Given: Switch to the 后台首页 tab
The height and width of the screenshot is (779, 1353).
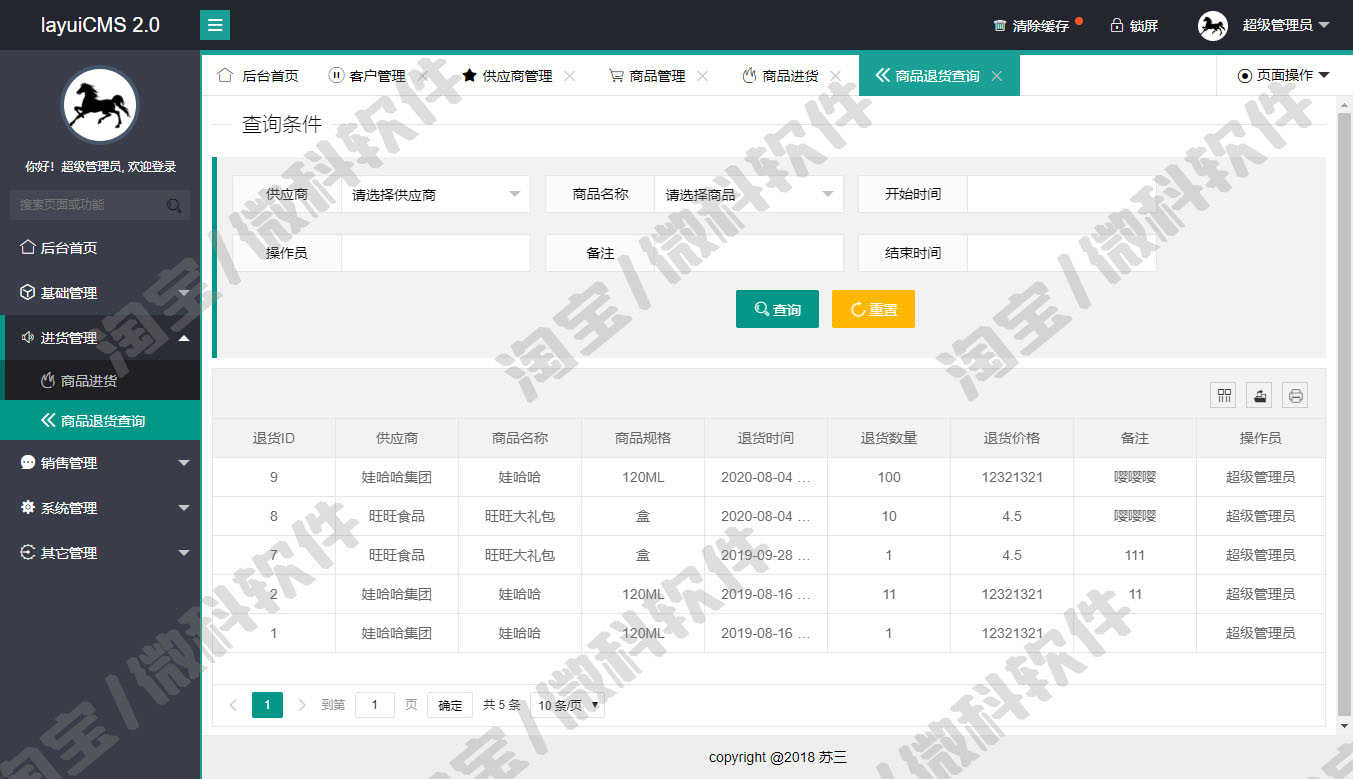Looking at the screenshot, I should click(258, 76).
